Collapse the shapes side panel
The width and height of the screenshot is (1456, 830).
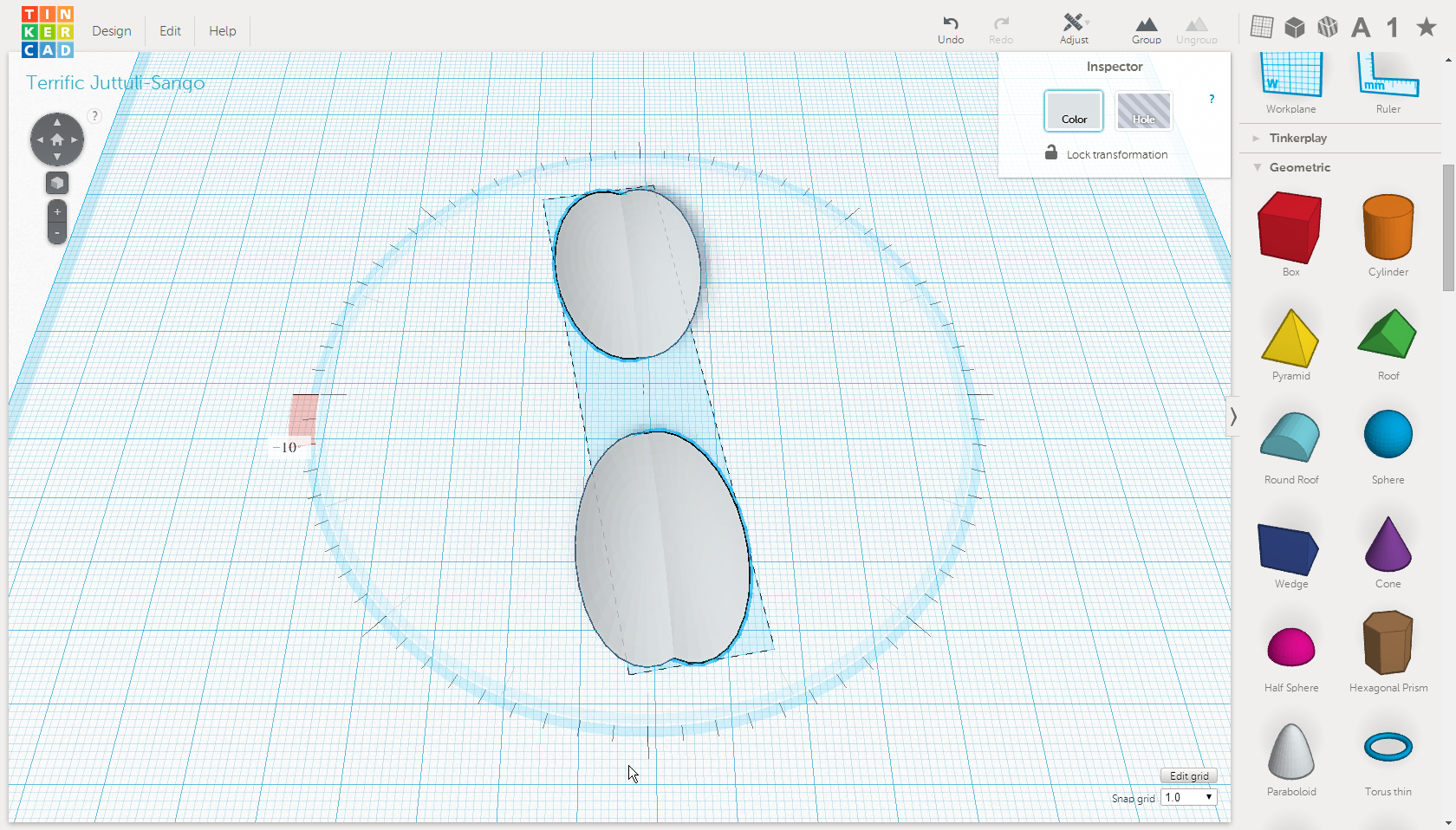pyautogui.click(x=1233, y=417)
